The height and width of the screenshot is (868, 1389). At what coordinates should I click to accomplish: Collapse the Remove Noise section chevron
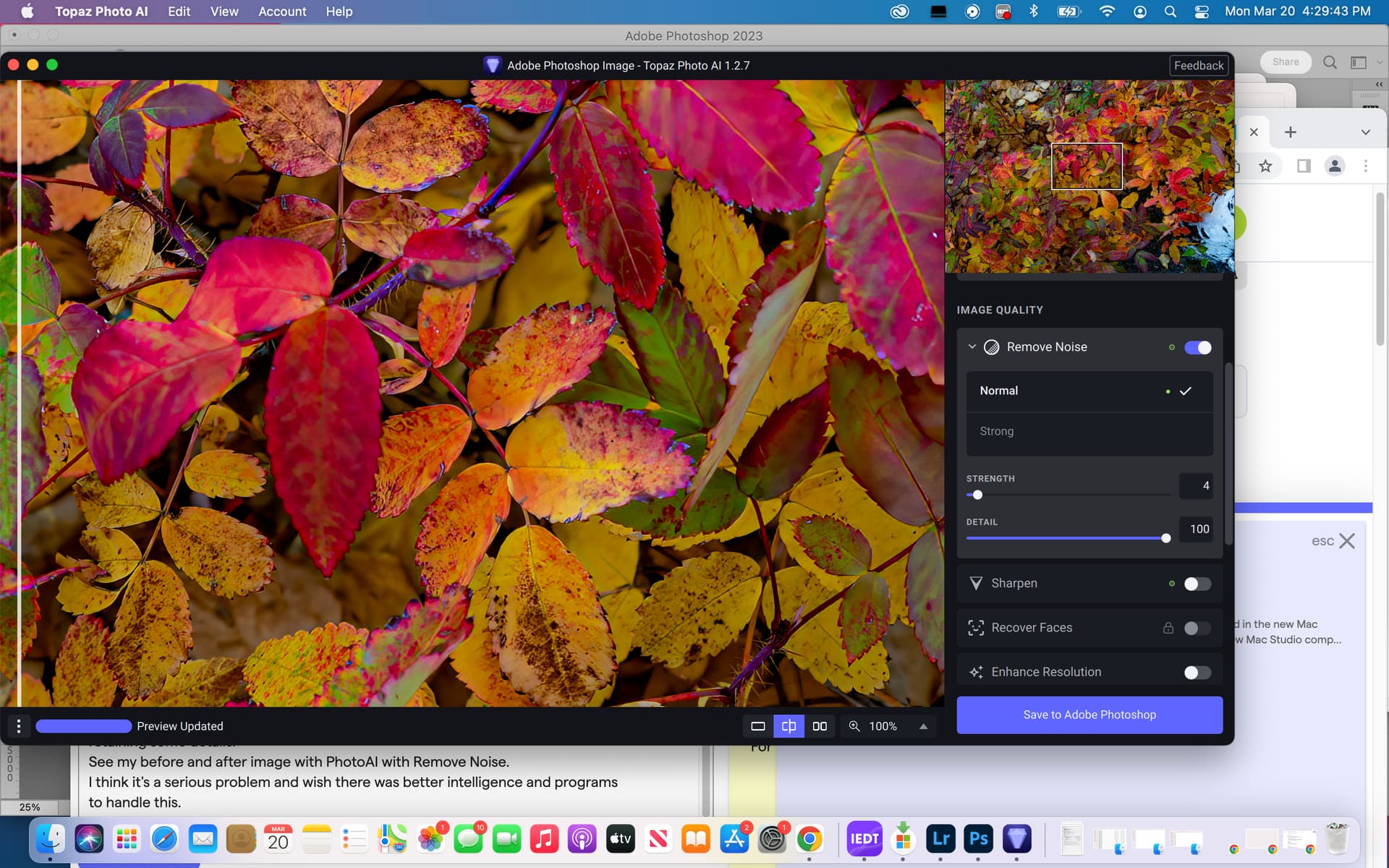[x=972, y=347]
